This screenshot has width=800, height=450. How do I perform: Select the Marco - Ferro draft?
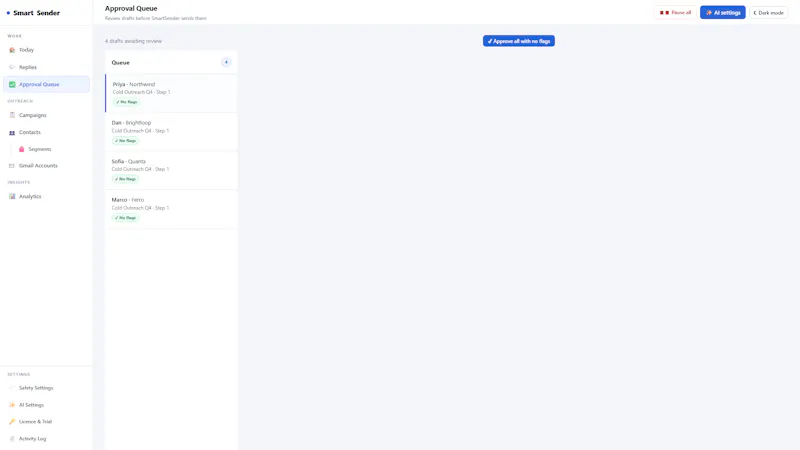pyautogui.click(x=171, y=209)
